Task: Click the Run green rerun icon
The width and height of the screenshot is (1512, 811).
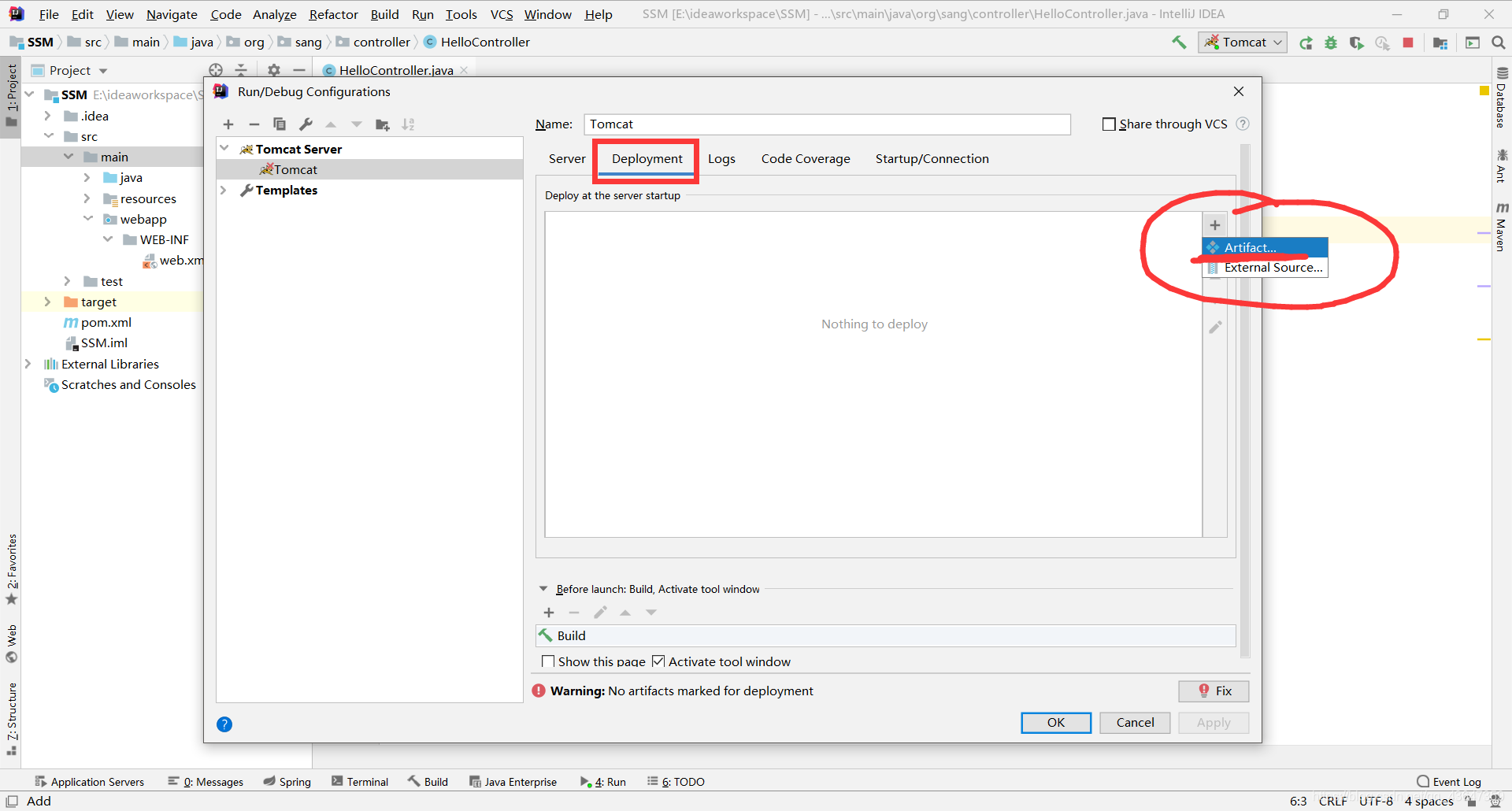Action: 1306,43
